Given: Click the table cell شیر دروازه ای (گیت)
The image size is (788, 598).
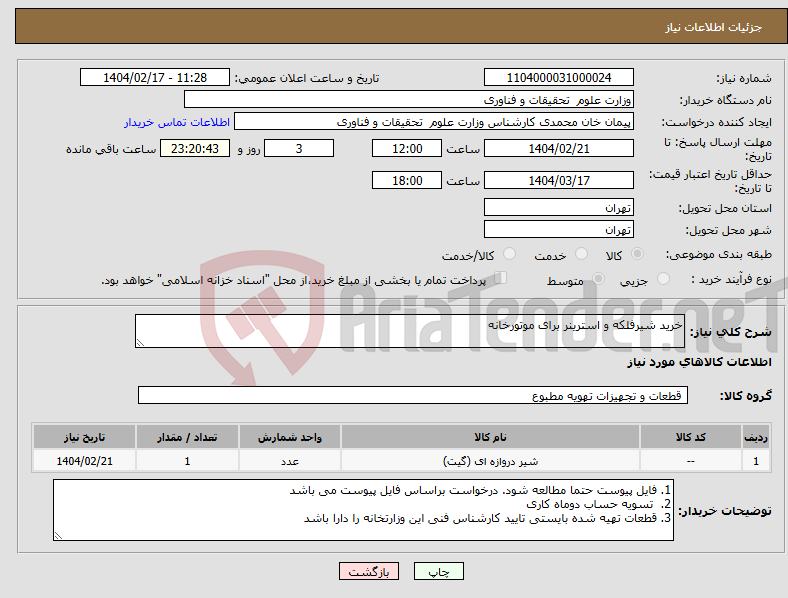Looking at the screenshot, I should pos(490,461).
